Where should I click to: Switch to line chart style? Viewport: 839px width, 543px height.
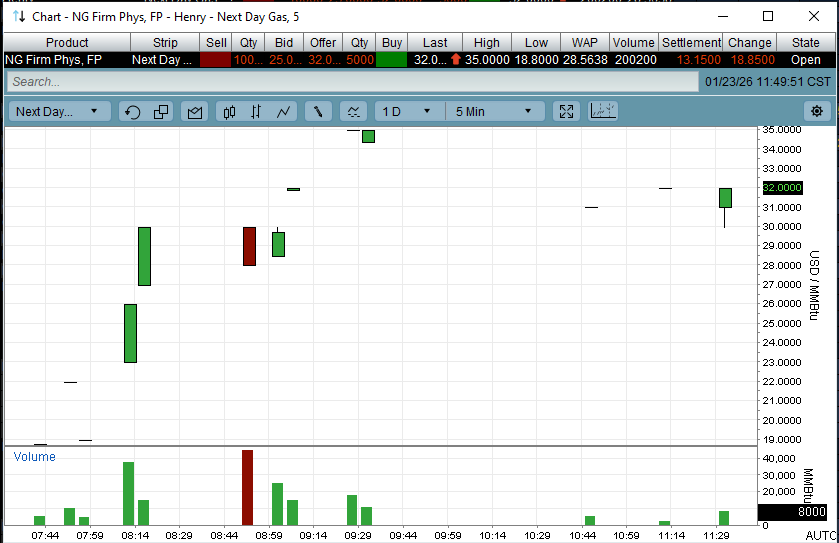pyautogui.click(x=284, y=112)
